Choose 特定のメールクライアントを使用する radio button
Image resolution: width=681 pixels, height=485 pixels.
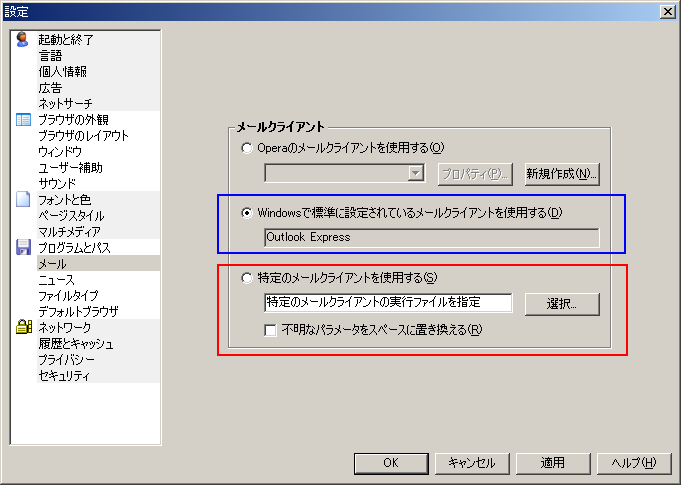(247, 277)
